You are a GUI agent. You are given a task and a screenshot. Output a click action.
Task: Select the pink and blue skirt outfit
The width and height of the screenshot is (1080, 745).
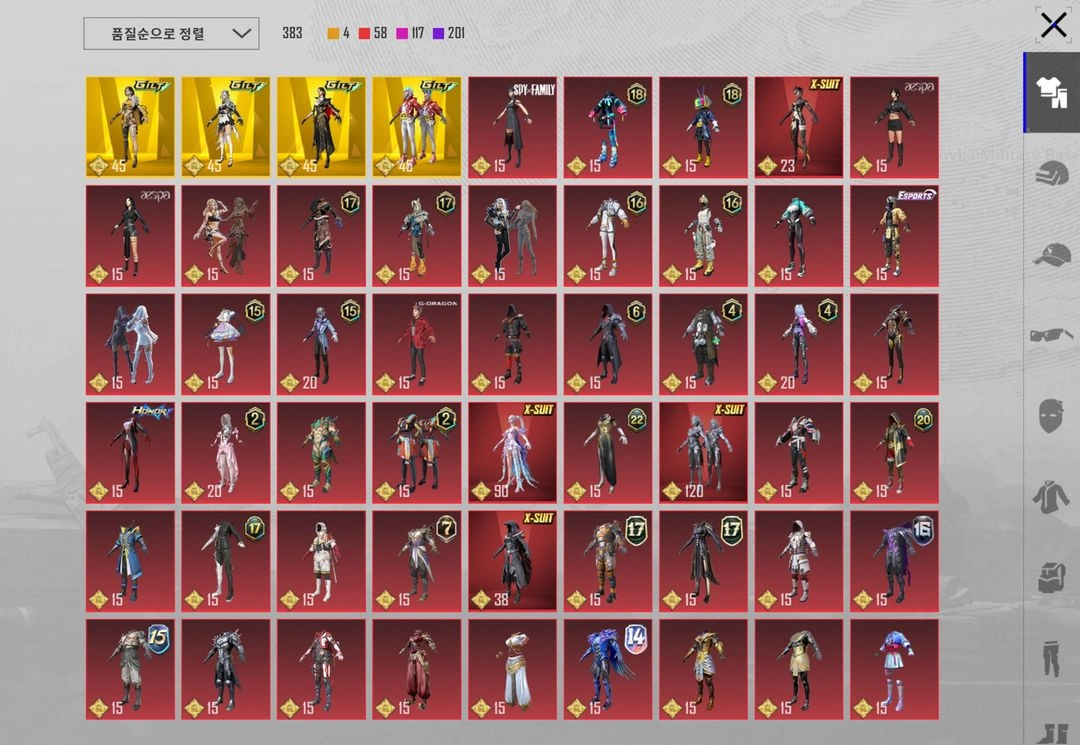894,670
